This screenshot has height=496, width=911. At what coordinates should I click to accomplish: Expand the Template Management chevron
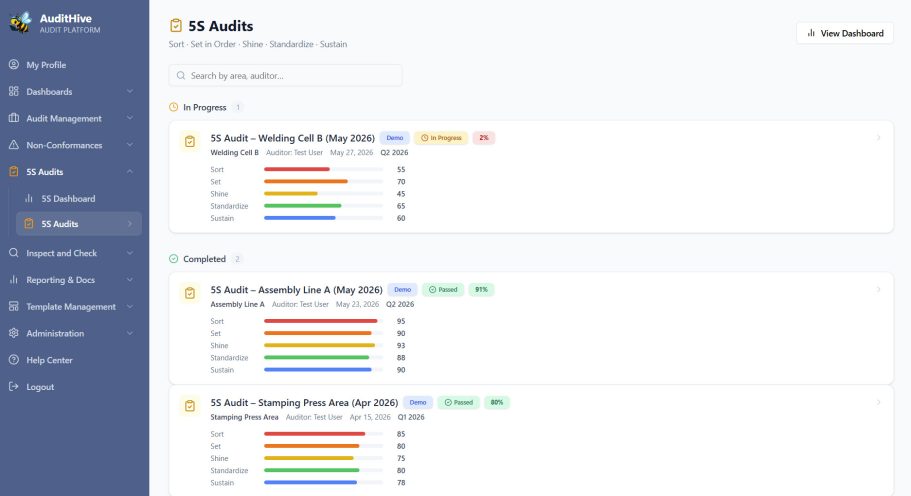point(130,306)
